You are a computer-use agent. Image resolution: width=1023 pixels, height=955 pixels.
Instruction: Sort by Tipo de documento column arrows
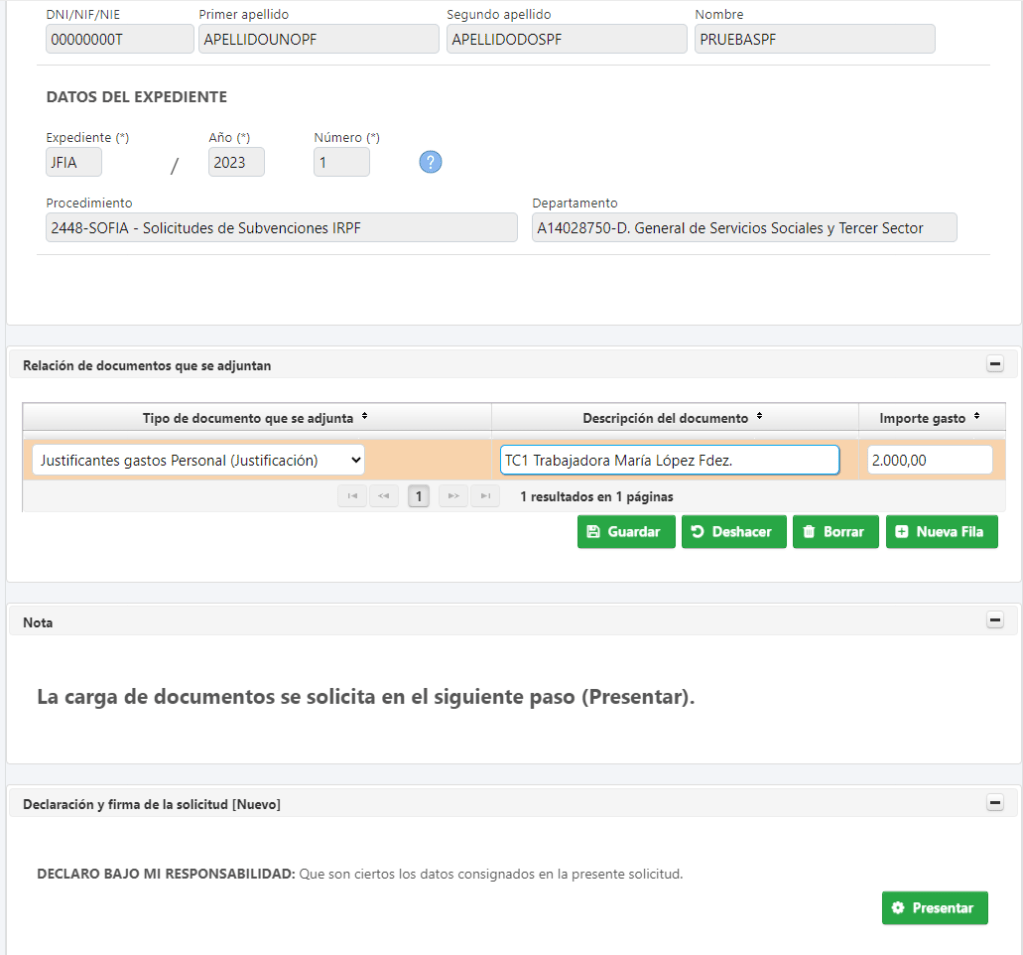click(x=364, y=417)
